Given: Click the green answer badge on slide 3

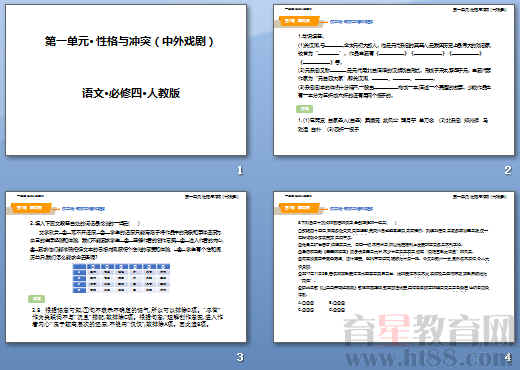Looking at the screenshot, I should point(37,299).
